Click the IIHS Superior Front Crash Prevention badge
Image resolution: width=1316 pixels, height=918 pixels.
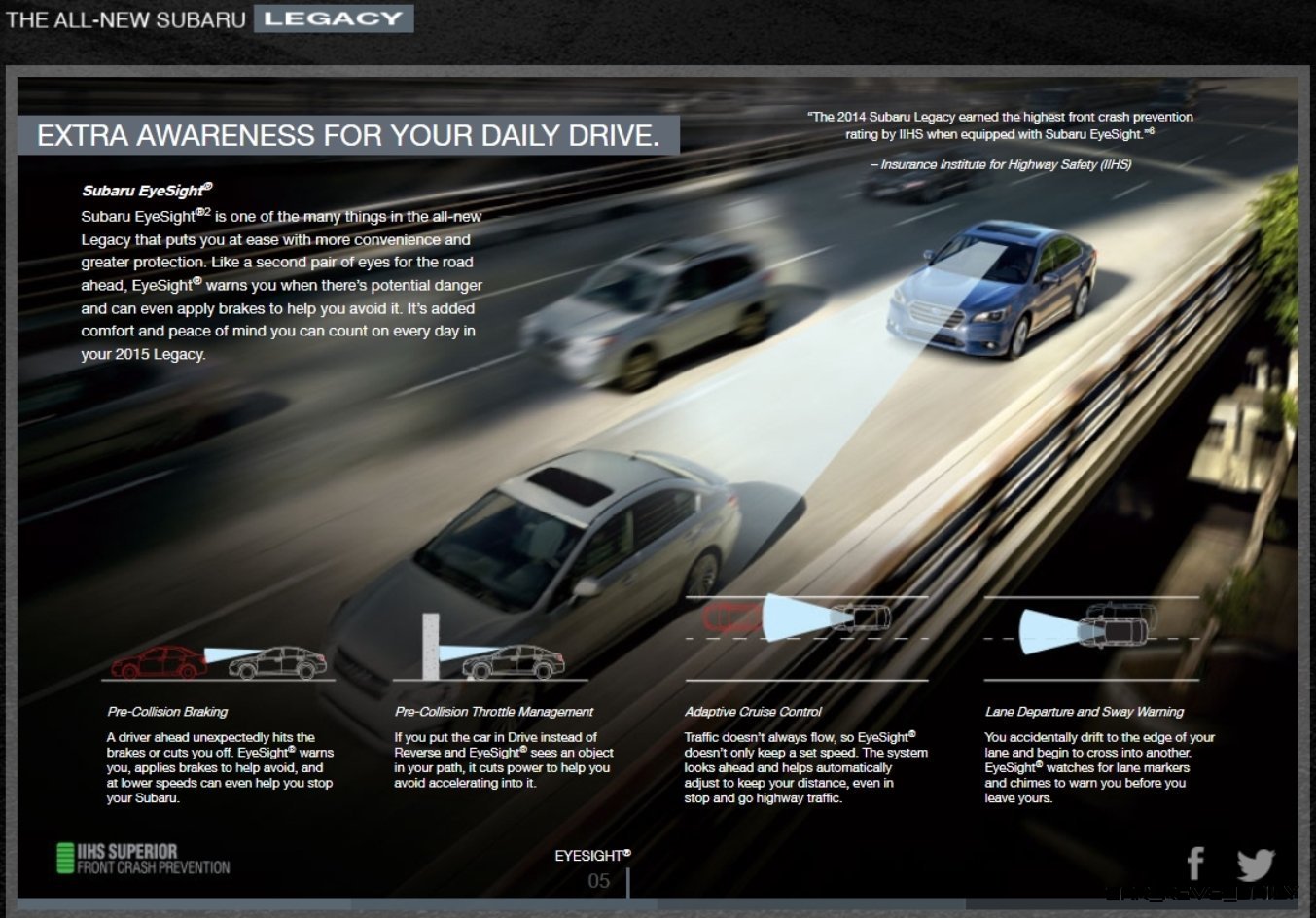pos(143,859)
